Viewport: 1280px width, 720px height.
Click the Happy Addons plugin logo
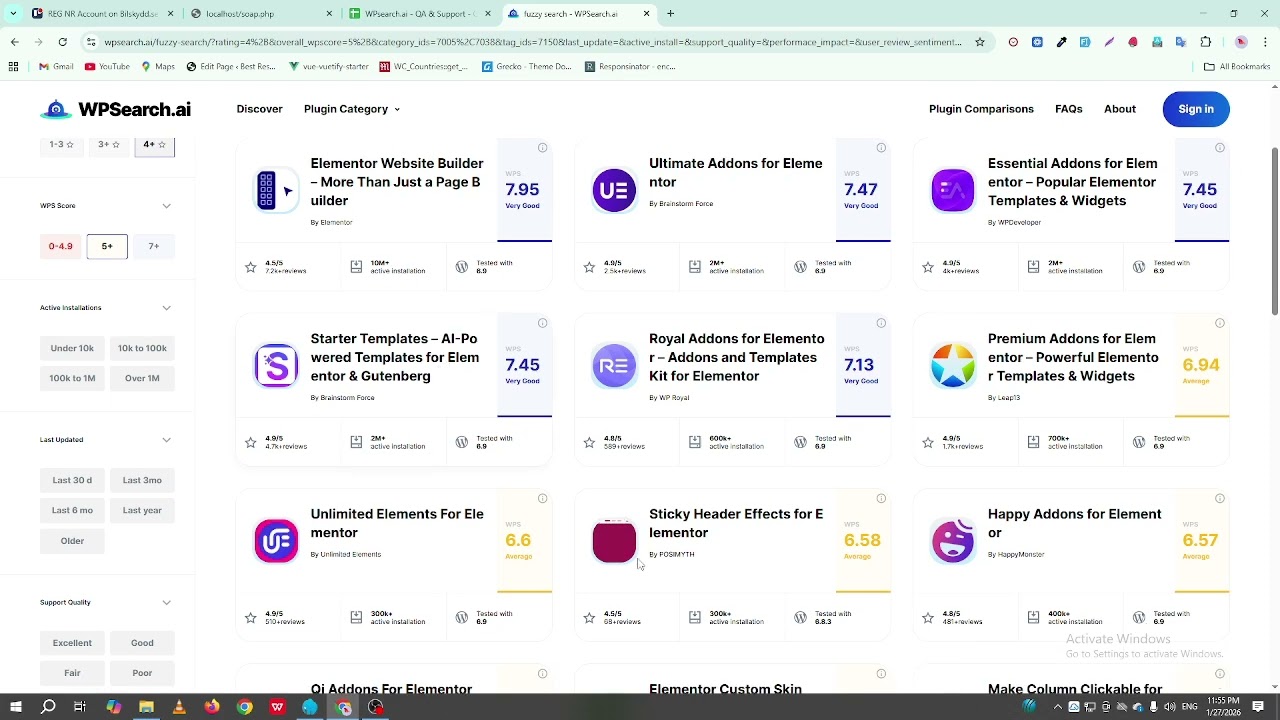pos(953,541)
